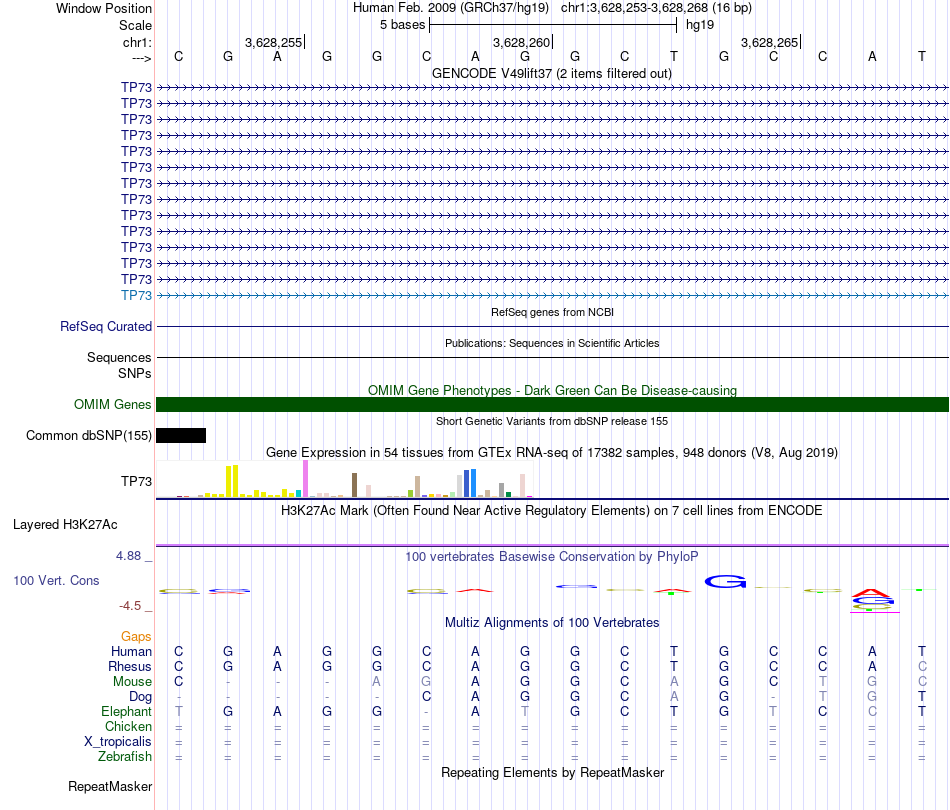Click the Window Position label
The height and width of the screenshot is (810, 950).
pos(104,8)
